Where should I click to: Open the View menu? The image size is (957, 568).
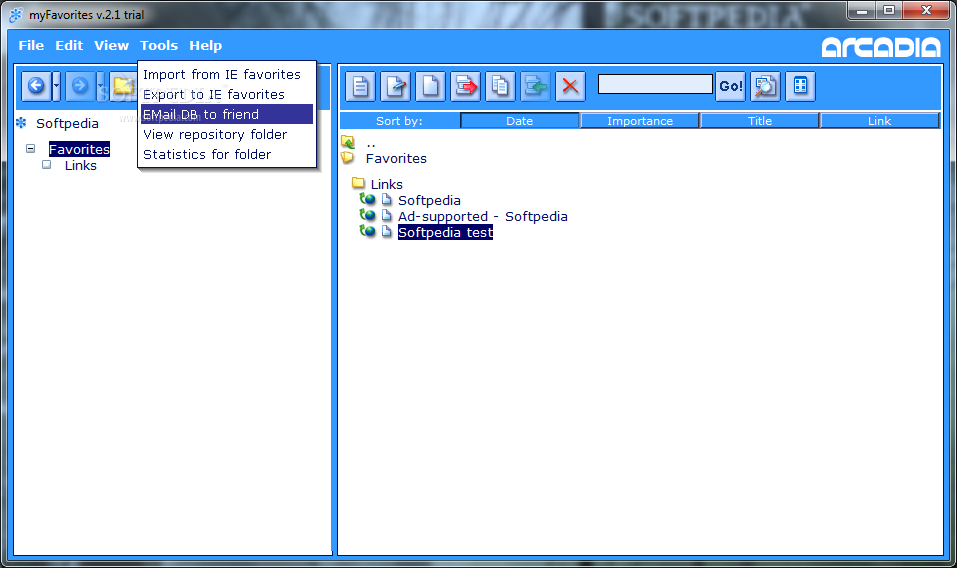111,46
